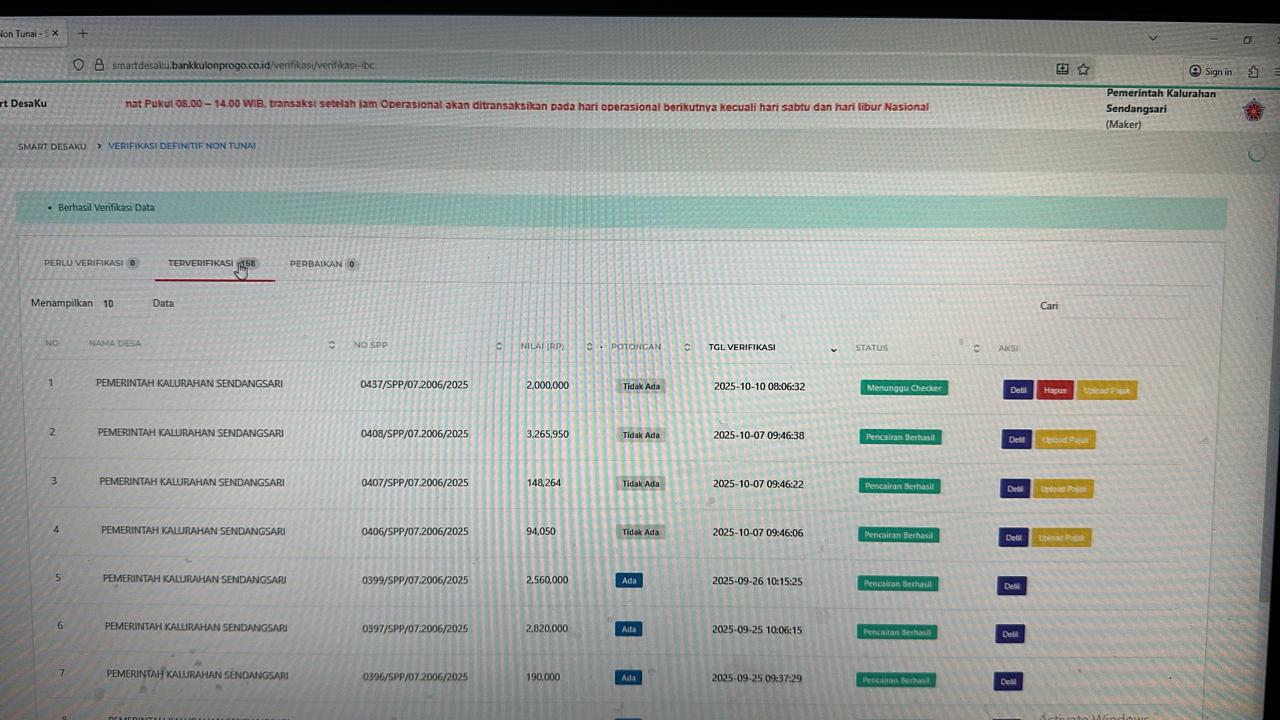Open Detil for SPP 0399 row
The image size is (1280, 720).
[1011, 586]
